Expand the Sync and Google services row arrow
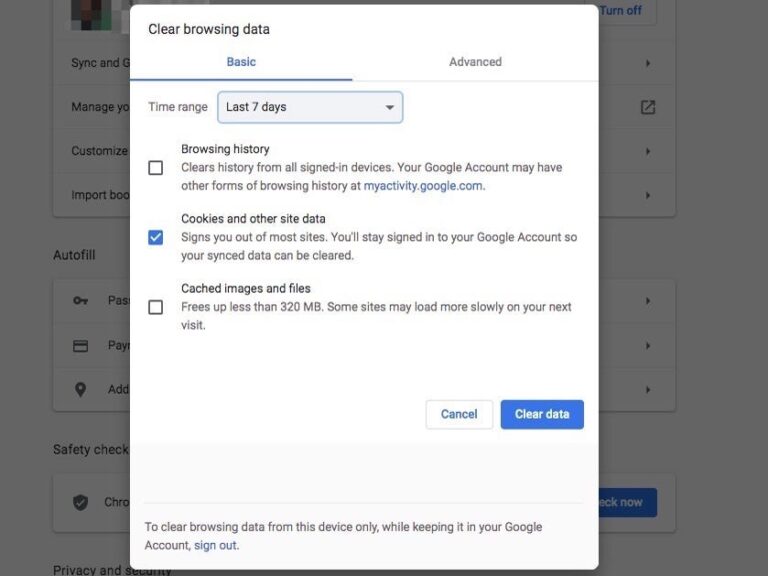Screen dimensions: 768x576 648,63
